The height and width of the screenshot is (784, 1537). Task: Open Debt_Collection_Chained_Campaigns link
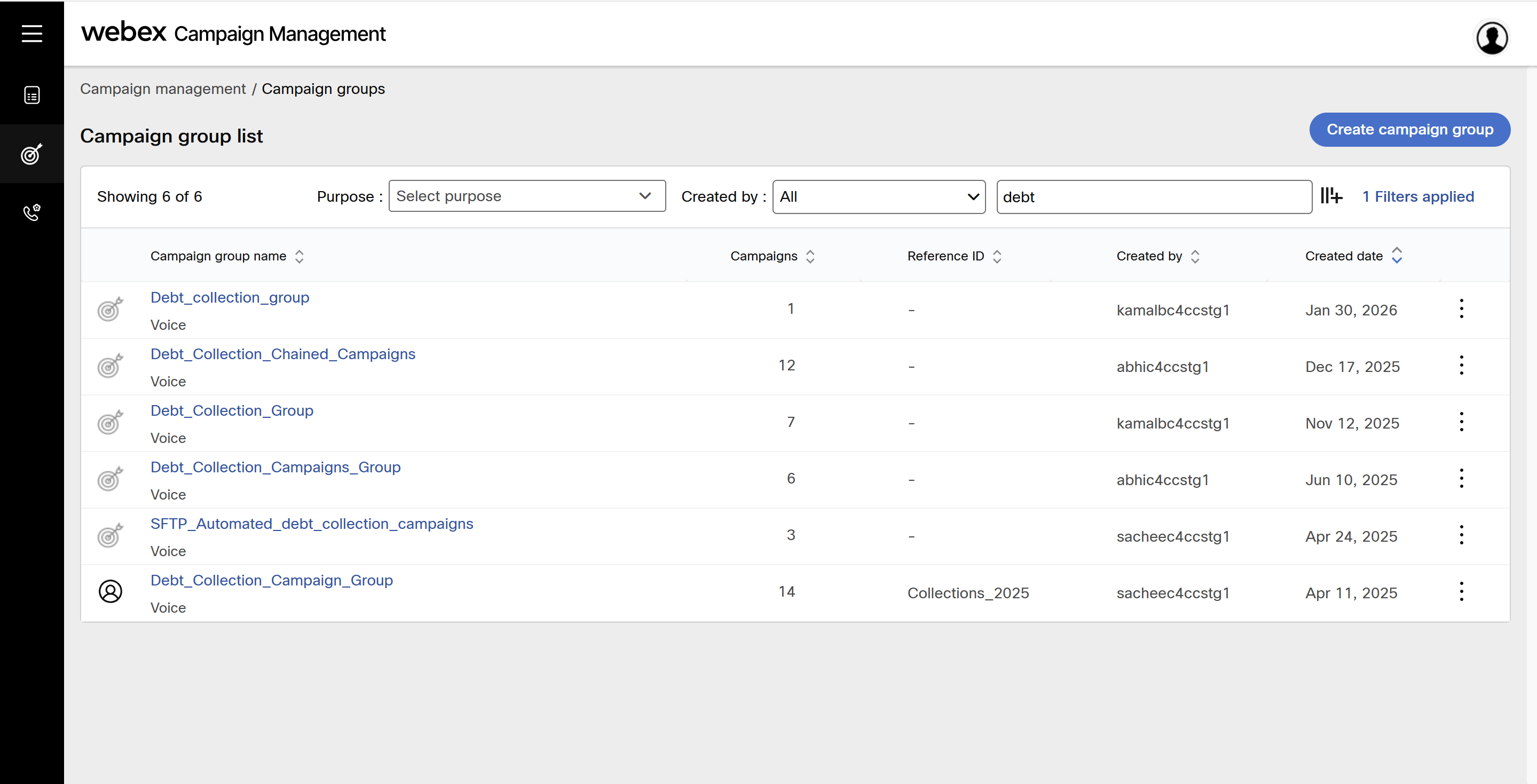pyautogui.click(x=283, y=354)
